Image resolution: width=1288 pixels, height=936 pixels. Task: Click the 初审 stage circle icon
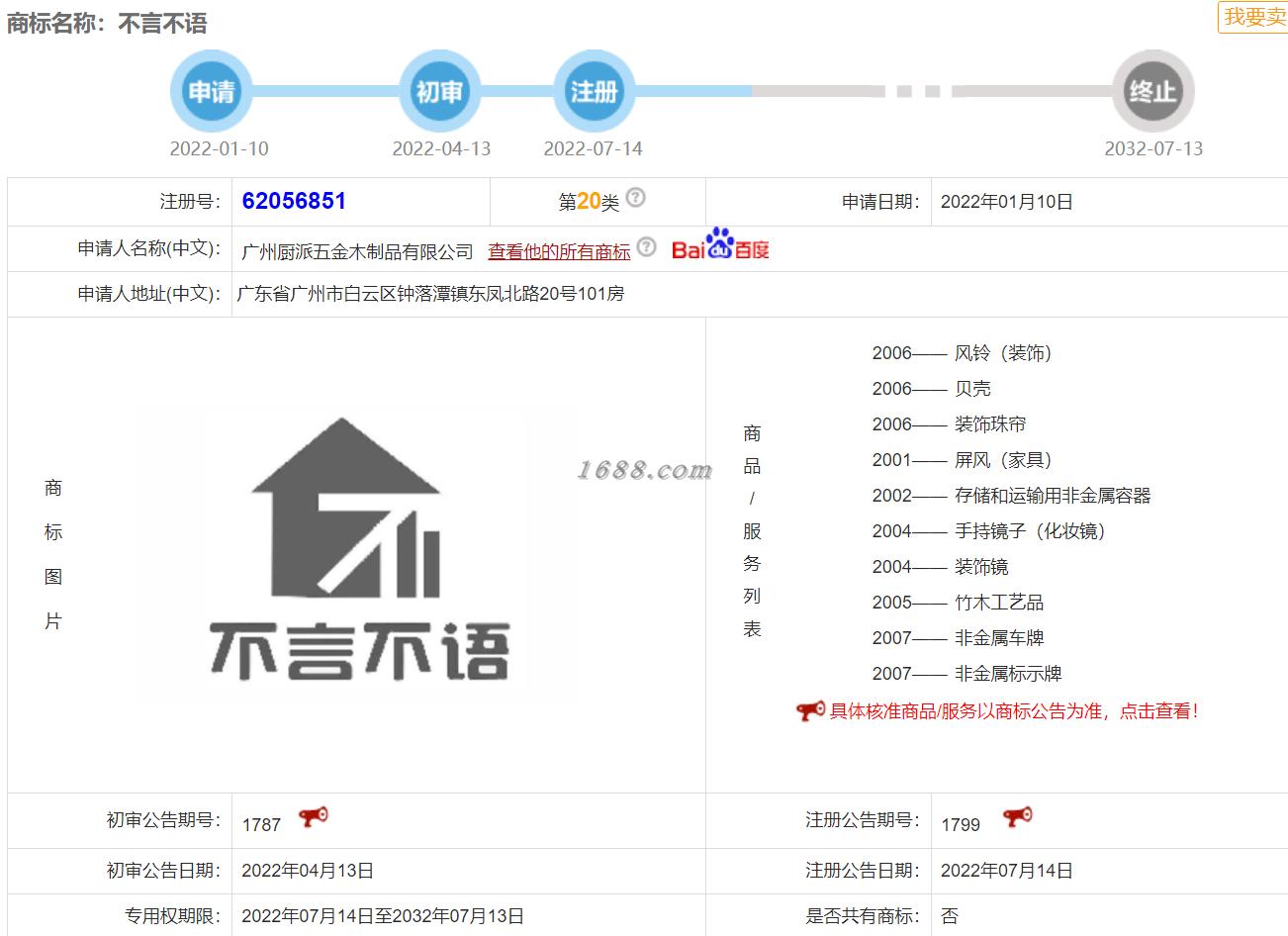(439, 91)
